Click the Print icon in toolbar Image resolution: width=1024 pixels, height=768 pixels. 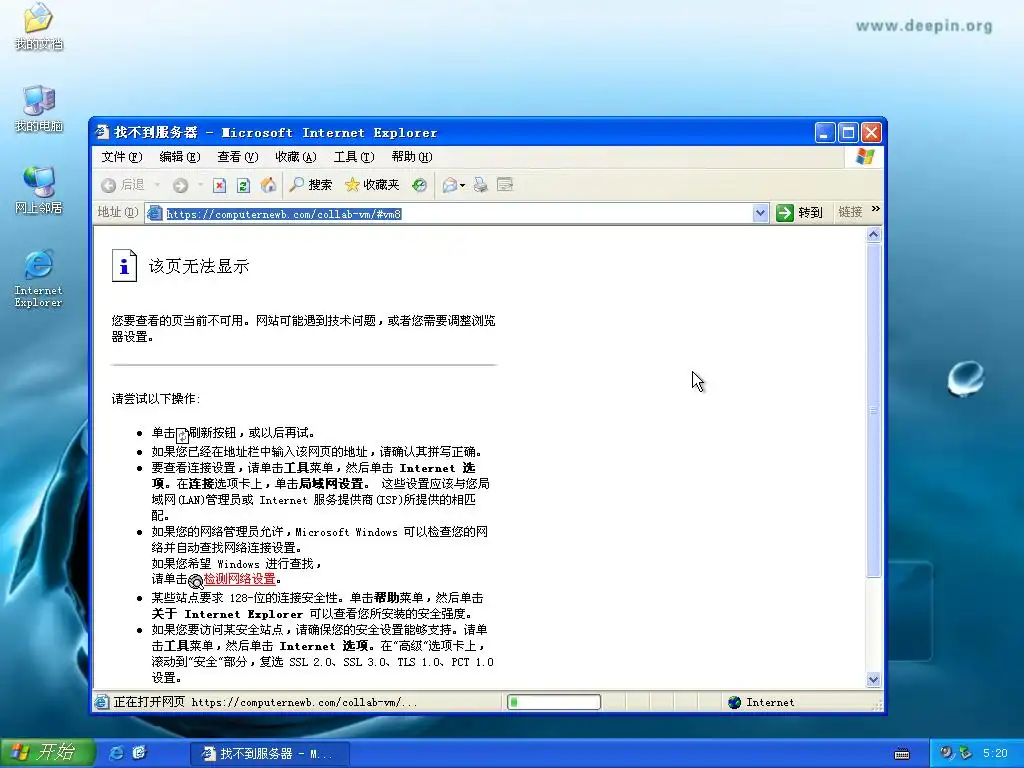pyautogui.click(x=481, y=185)
